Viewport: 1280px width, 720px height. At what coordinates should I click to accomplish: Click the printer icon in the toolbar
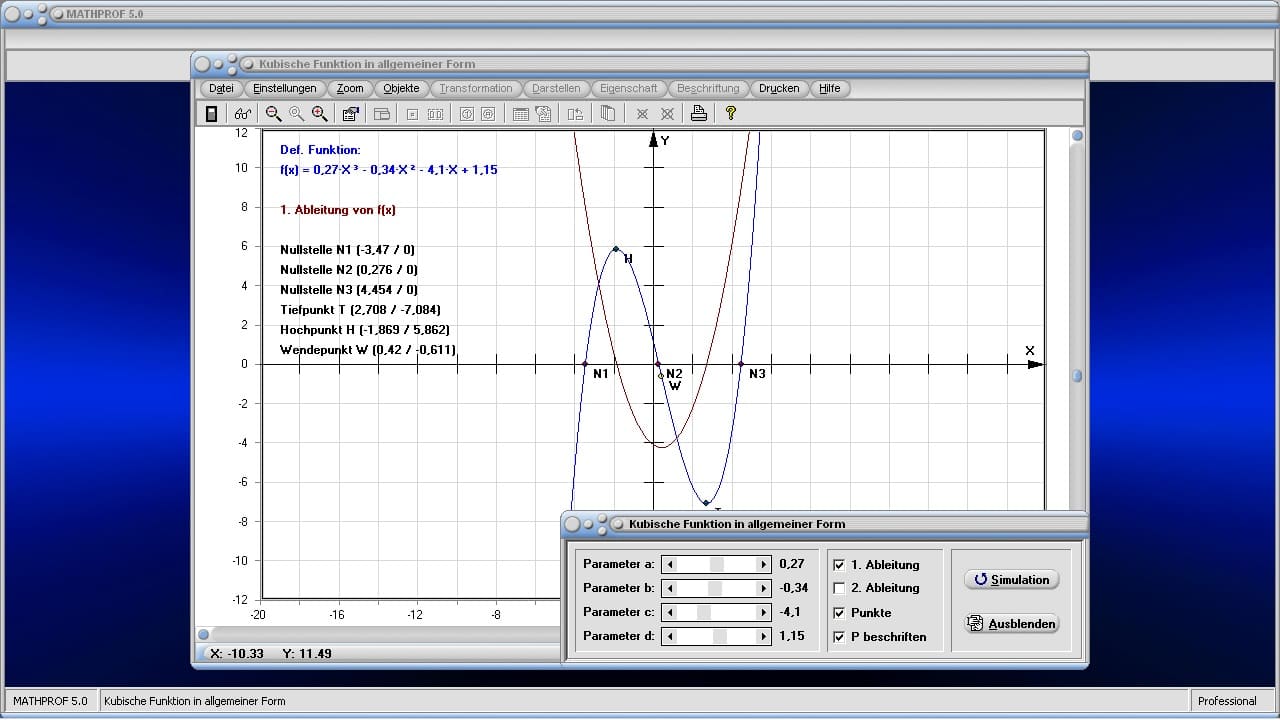point(699,114)
